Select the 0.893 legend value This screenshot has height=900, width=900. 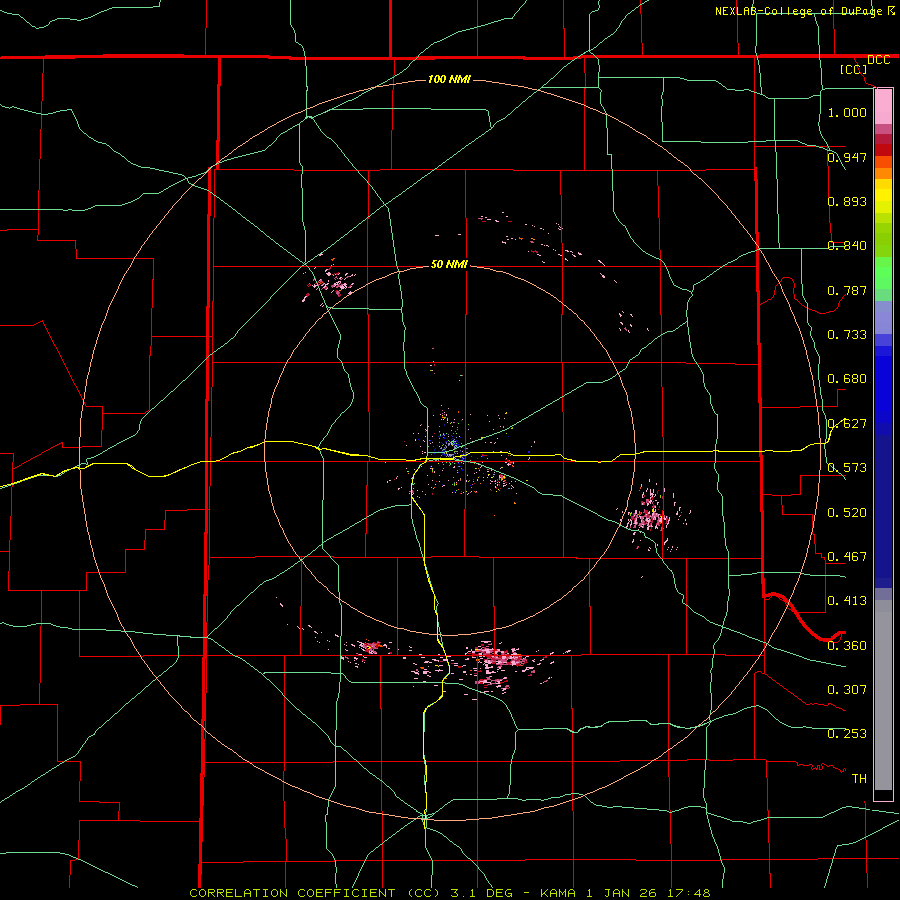(x=847, y=201)
